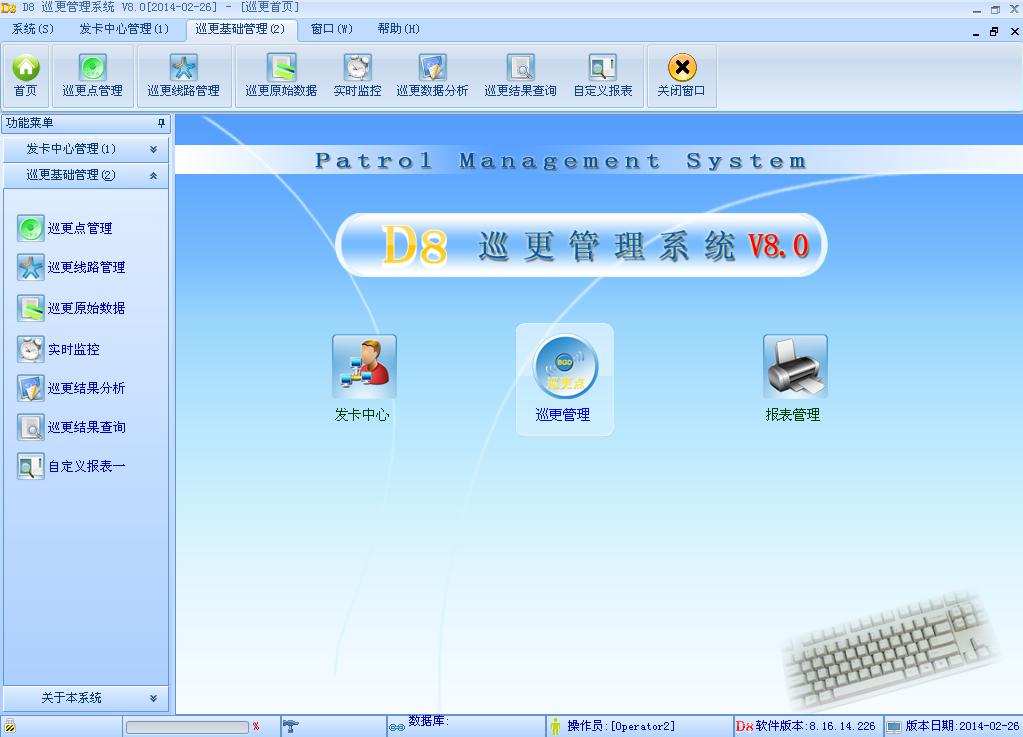1023x737 pixels.
Task: Click the 首页 home toolbar icon
Action: [x=26, y=75]
